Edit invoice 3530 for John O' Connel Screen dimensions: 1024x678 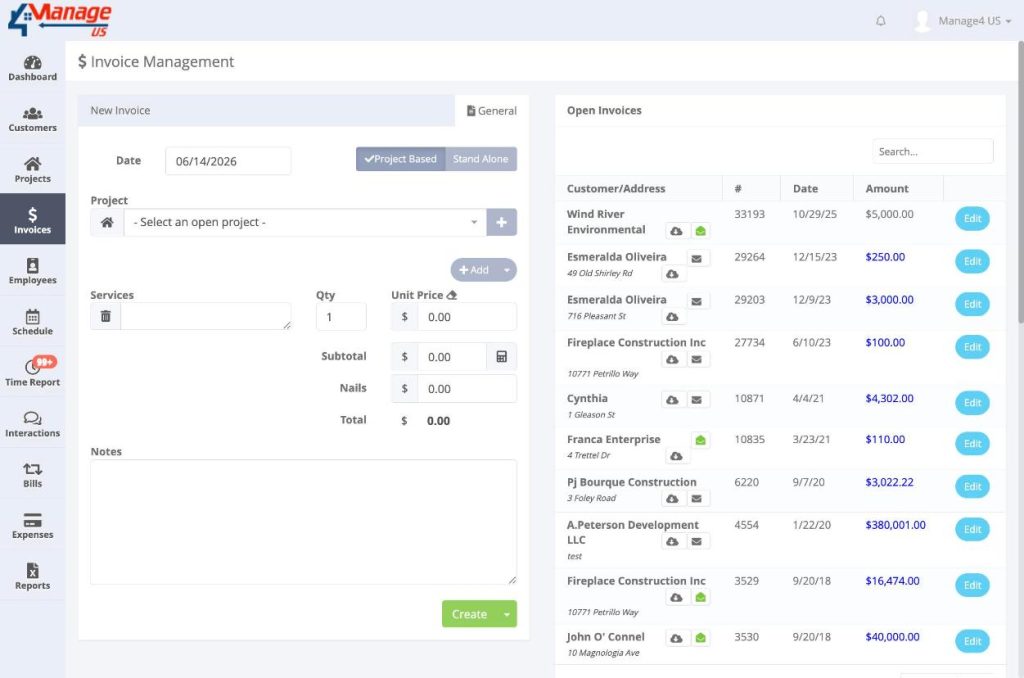tap(972, 641)
